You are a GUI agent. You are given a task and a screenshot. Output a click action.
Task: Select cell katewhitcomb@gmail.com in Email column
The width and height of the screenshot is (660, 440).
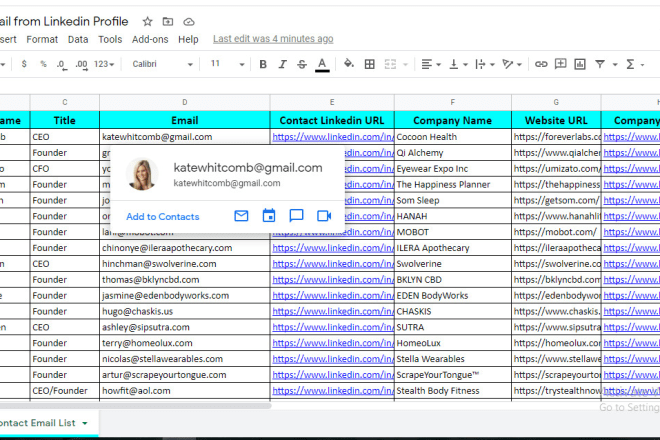coord(184,137)
